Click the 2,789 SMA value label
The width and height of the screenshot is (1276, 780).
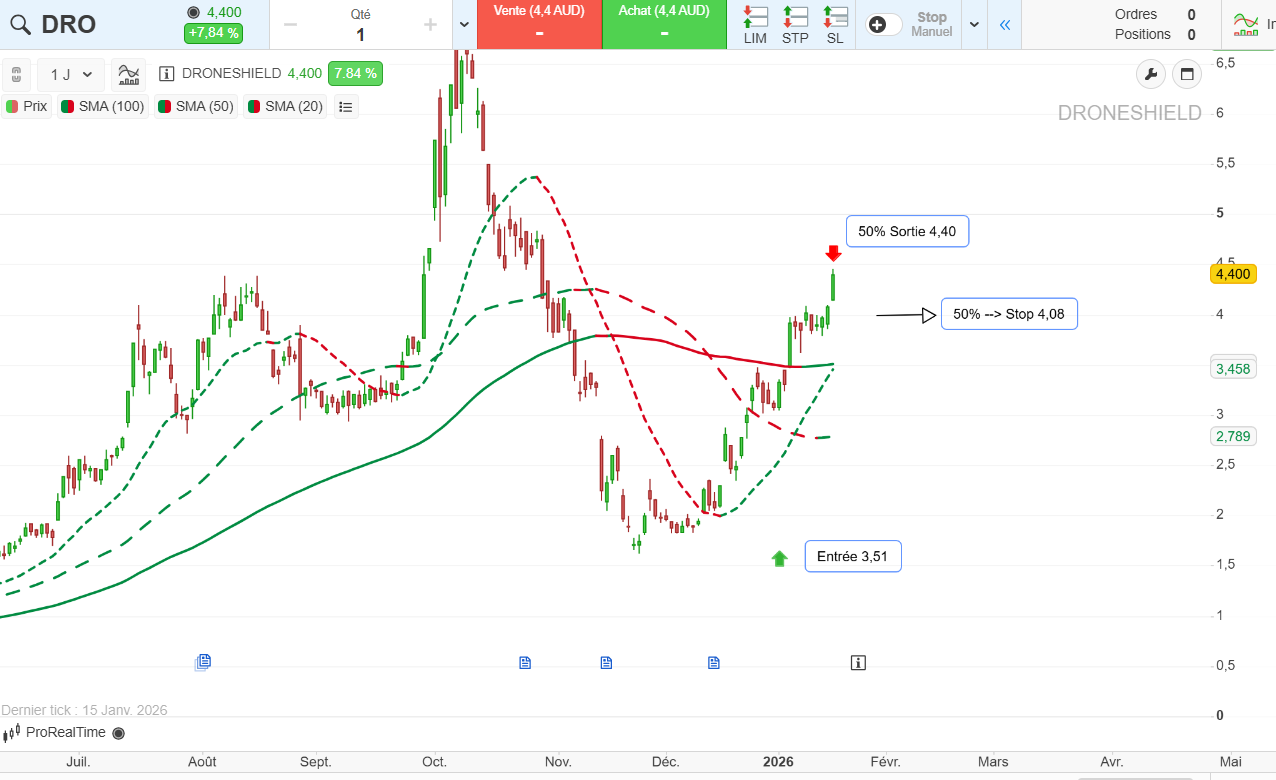coord(1233,436)
